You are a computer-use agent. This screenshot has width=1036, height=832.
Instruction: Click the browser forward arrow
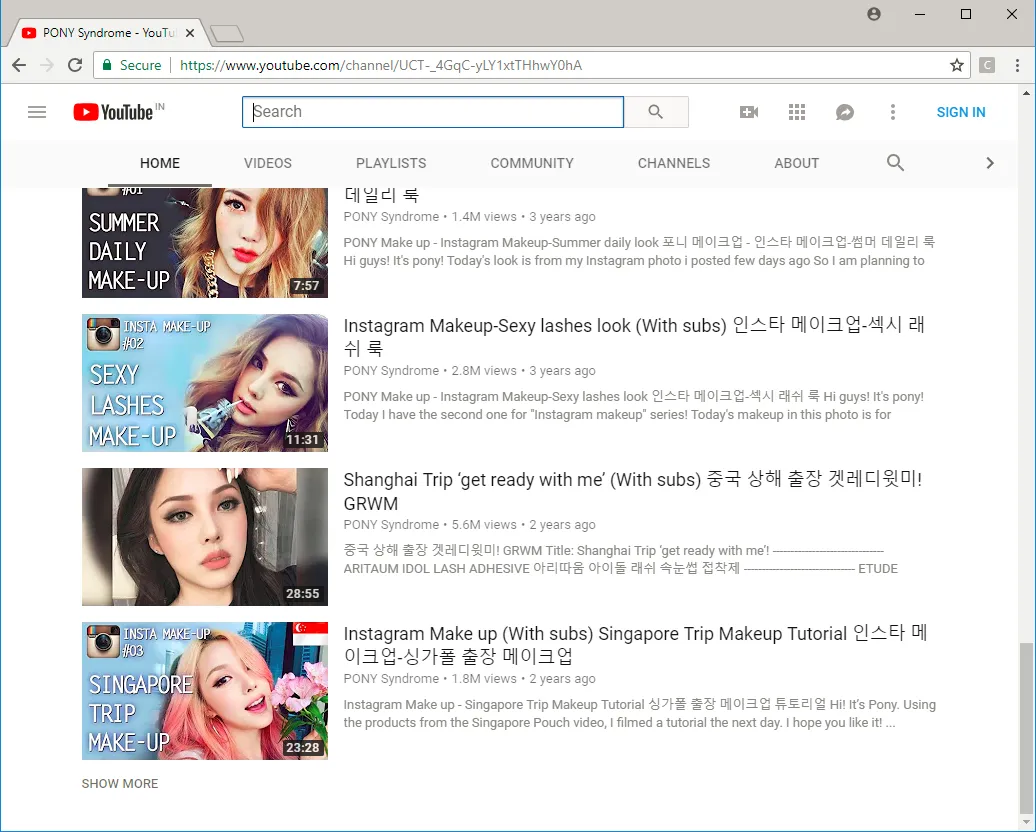pos(46,65)
